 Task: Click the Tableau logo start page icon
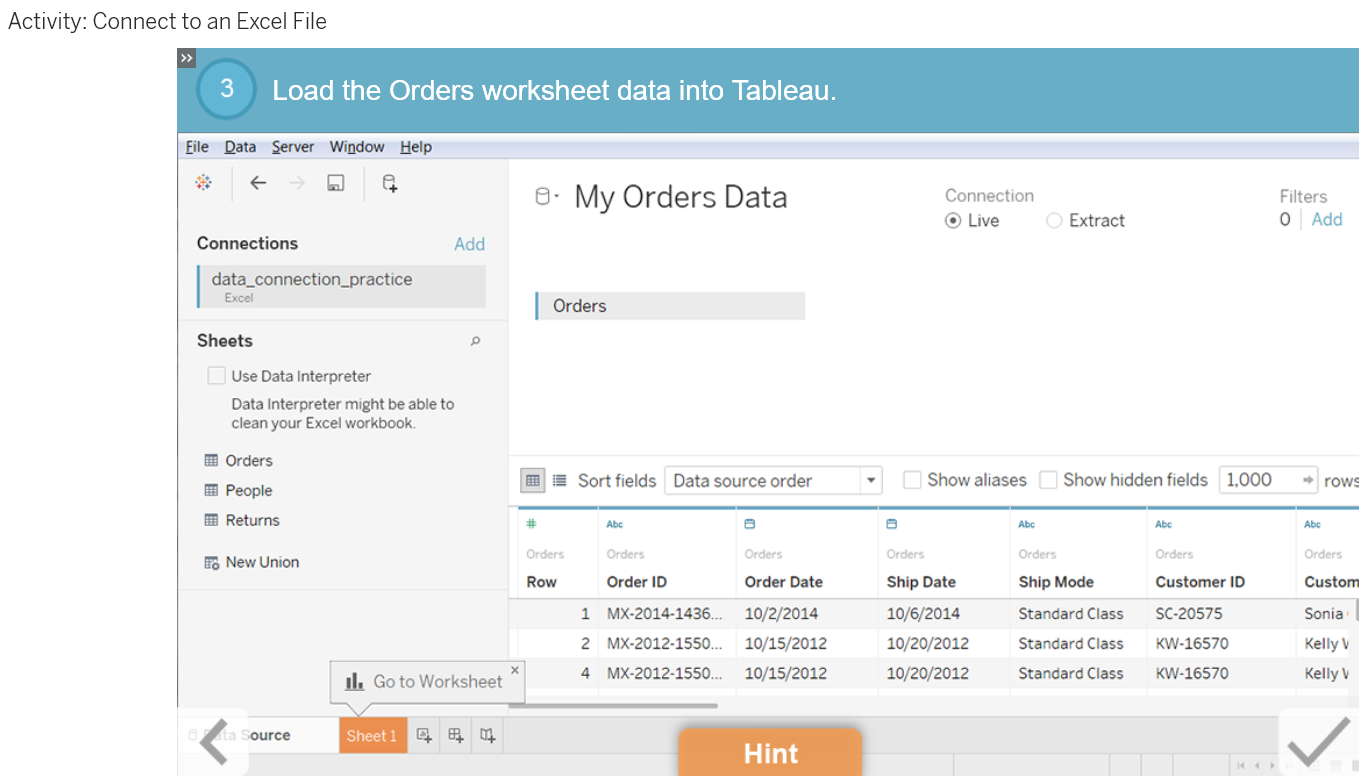pos(203,182)
